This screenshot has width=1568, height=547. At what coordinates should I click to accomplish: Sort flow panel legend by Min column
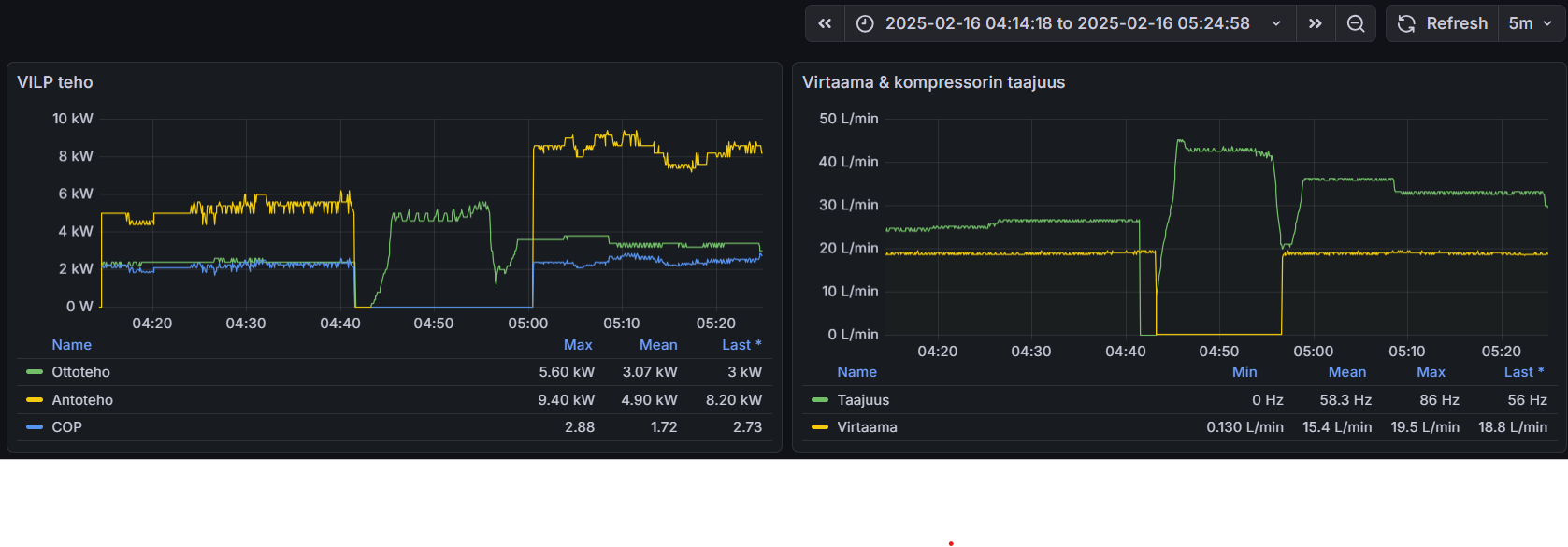coord(1244,372)
